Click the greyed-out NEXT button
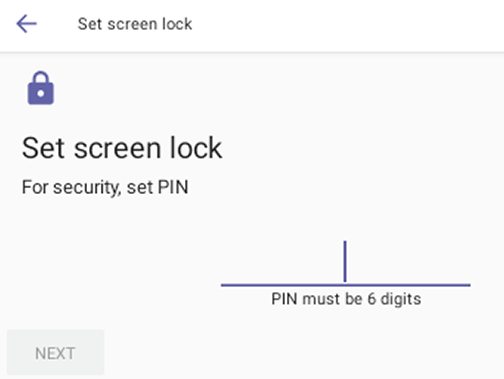Viewport: 504px width, 379px height. click(x=55, y=353)
